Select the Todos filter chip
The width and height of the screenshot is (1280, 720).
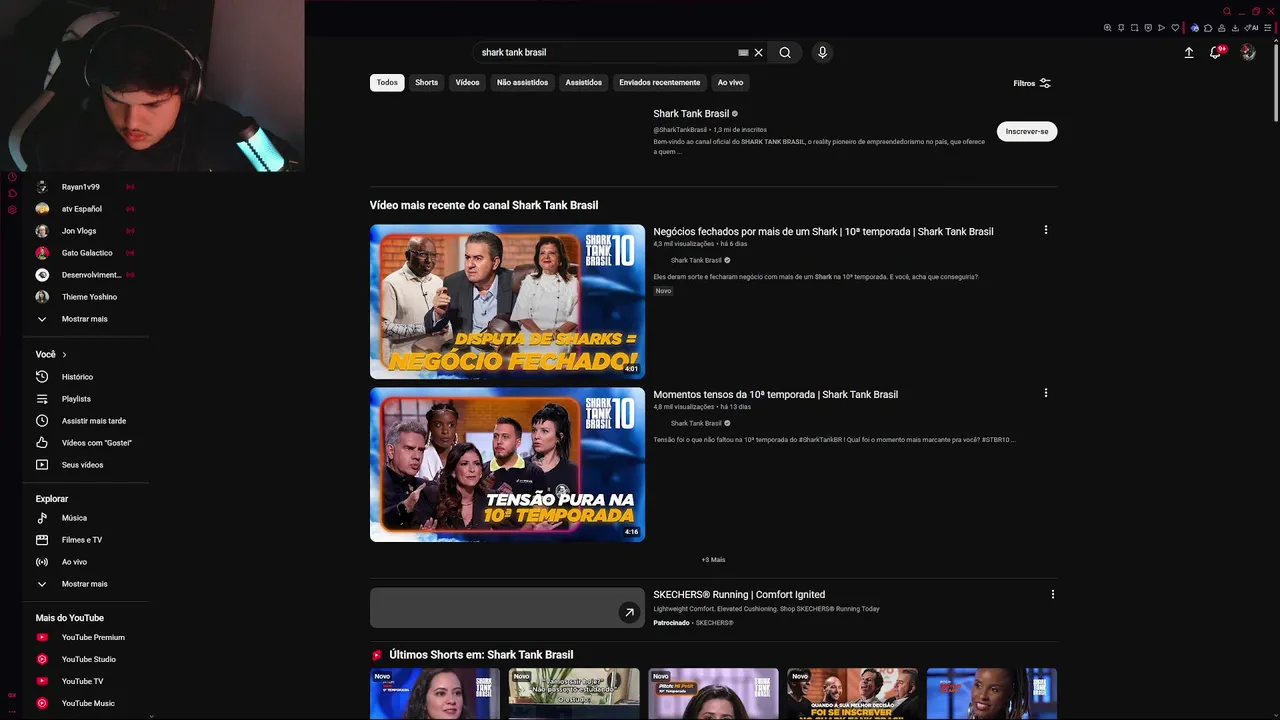(x=387, y=82)
